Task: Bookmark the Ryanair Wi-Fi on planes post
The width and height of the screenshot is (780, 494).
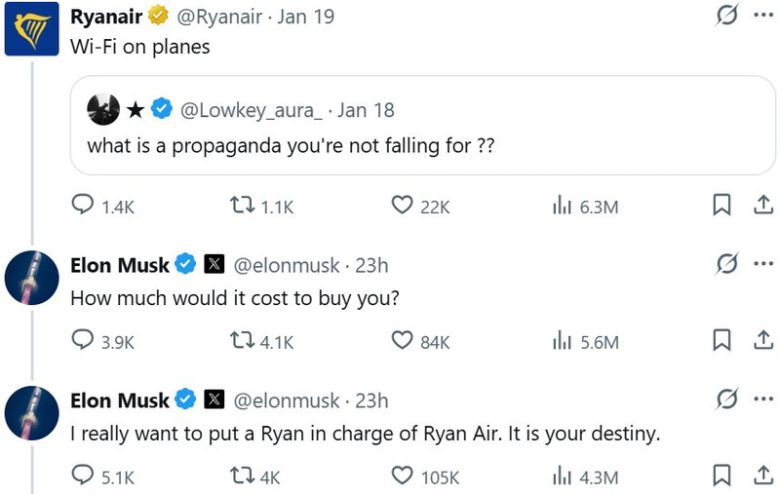Action: point(721,206)
